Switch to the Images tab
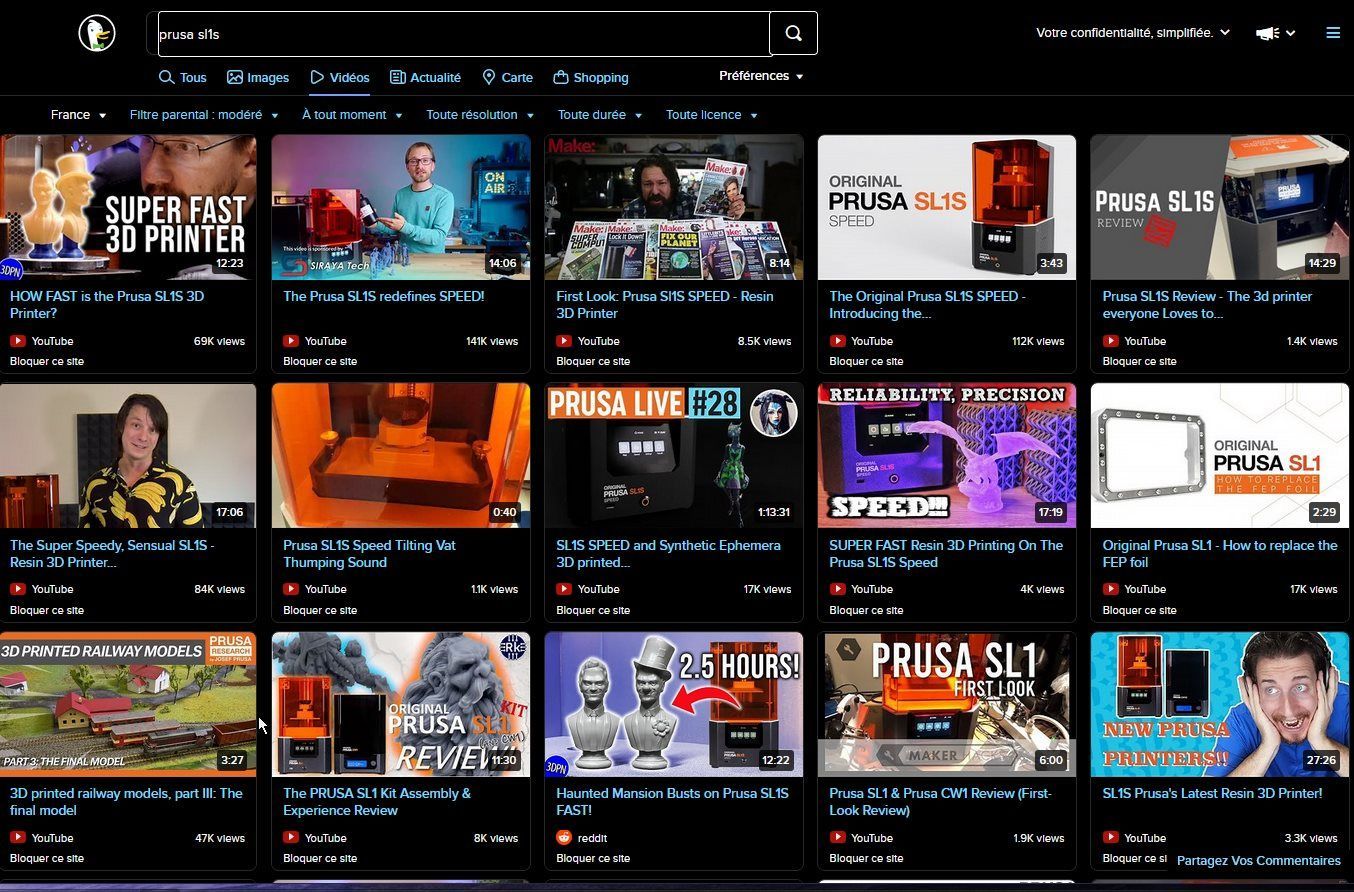1354x892 pixels. pyautogui.click(x=258, y=77)
